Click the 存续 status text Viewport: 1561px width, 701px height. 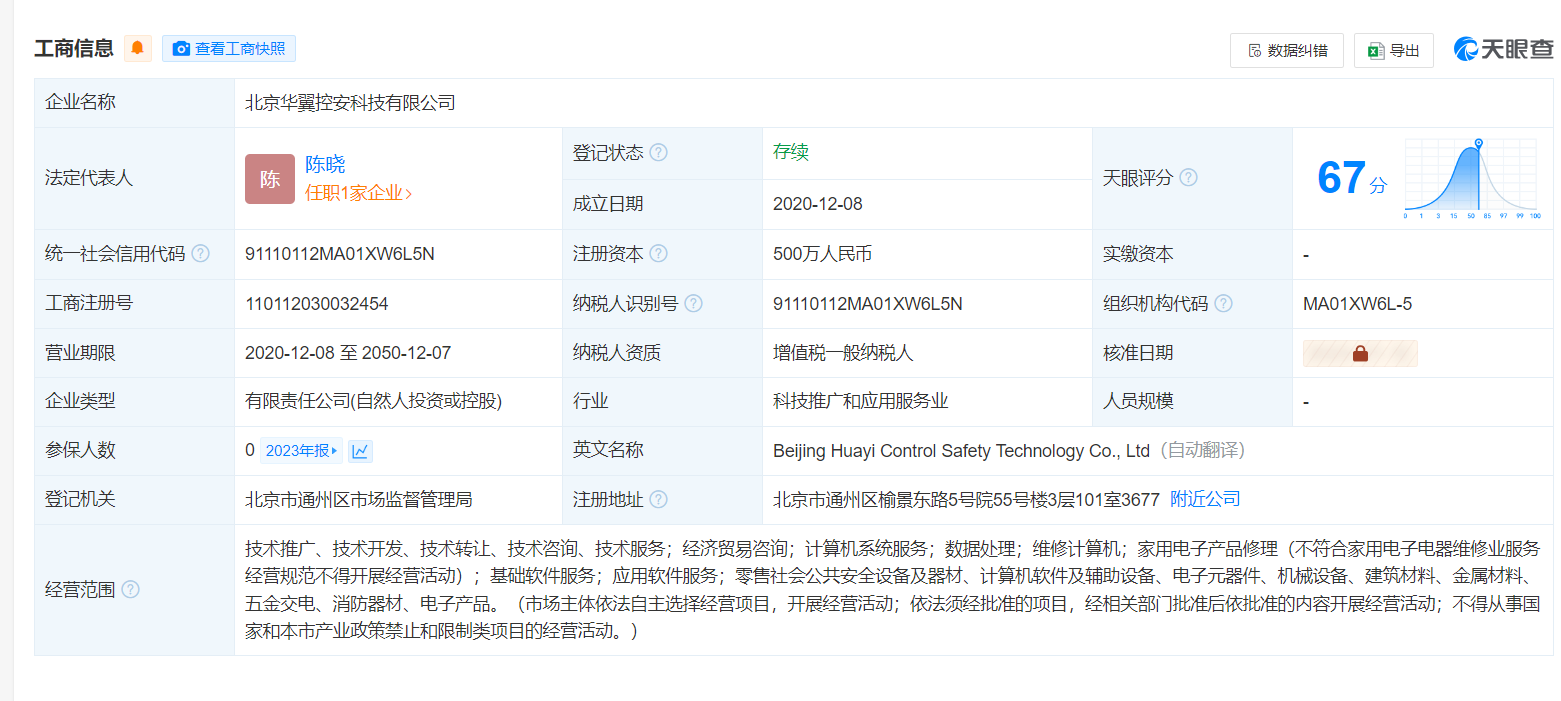[x=790, y=152]
